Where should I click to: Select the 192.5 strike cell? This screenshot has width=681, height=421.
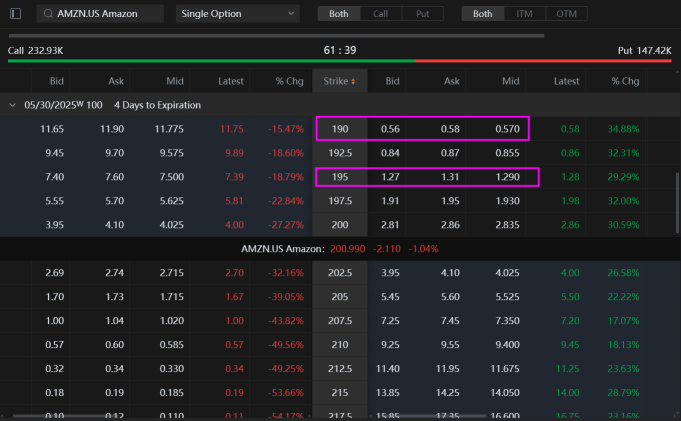coord(340,153)
